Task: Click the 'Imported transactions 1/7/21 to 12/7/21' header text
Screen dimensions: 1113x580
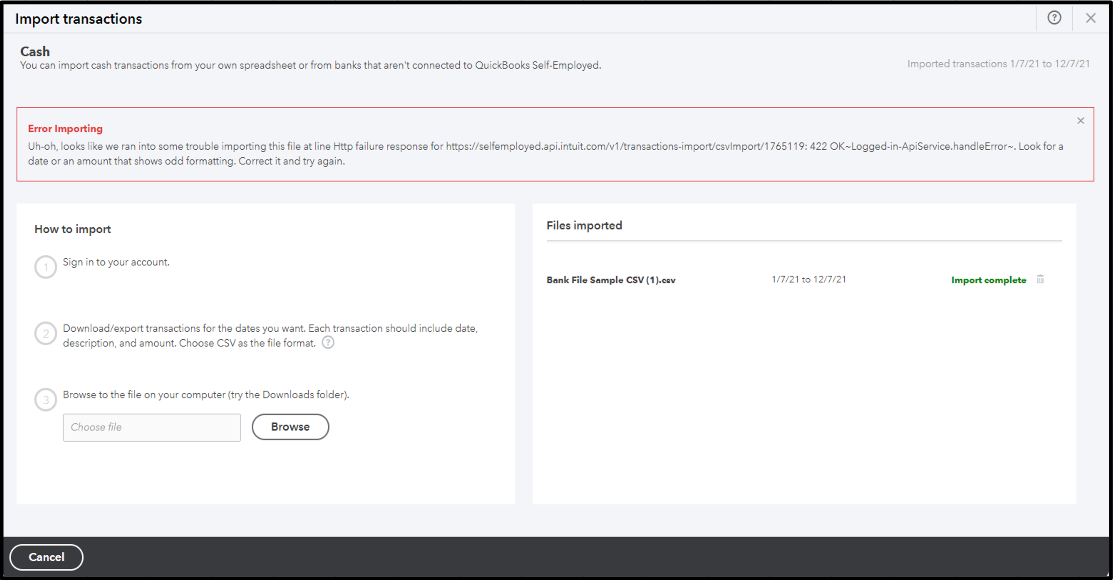Action: point(998,64)
